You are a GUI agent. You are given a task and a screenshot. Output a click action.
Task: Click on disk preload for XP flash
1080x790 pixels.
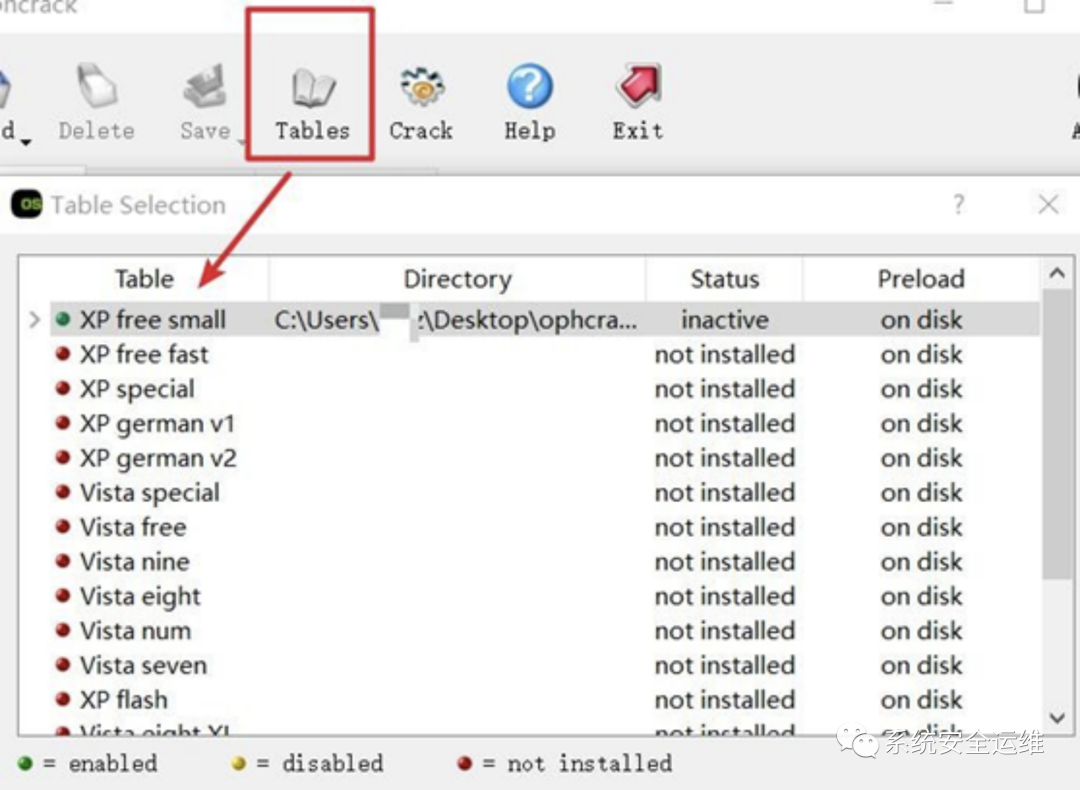coord(921,700)
